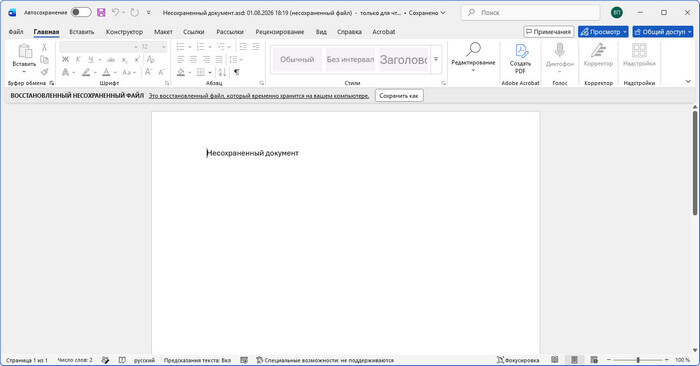Toggle superscript x² formatting
This screenshot has width=700, height=366.
pyautogui.click(x=137, y=59)
